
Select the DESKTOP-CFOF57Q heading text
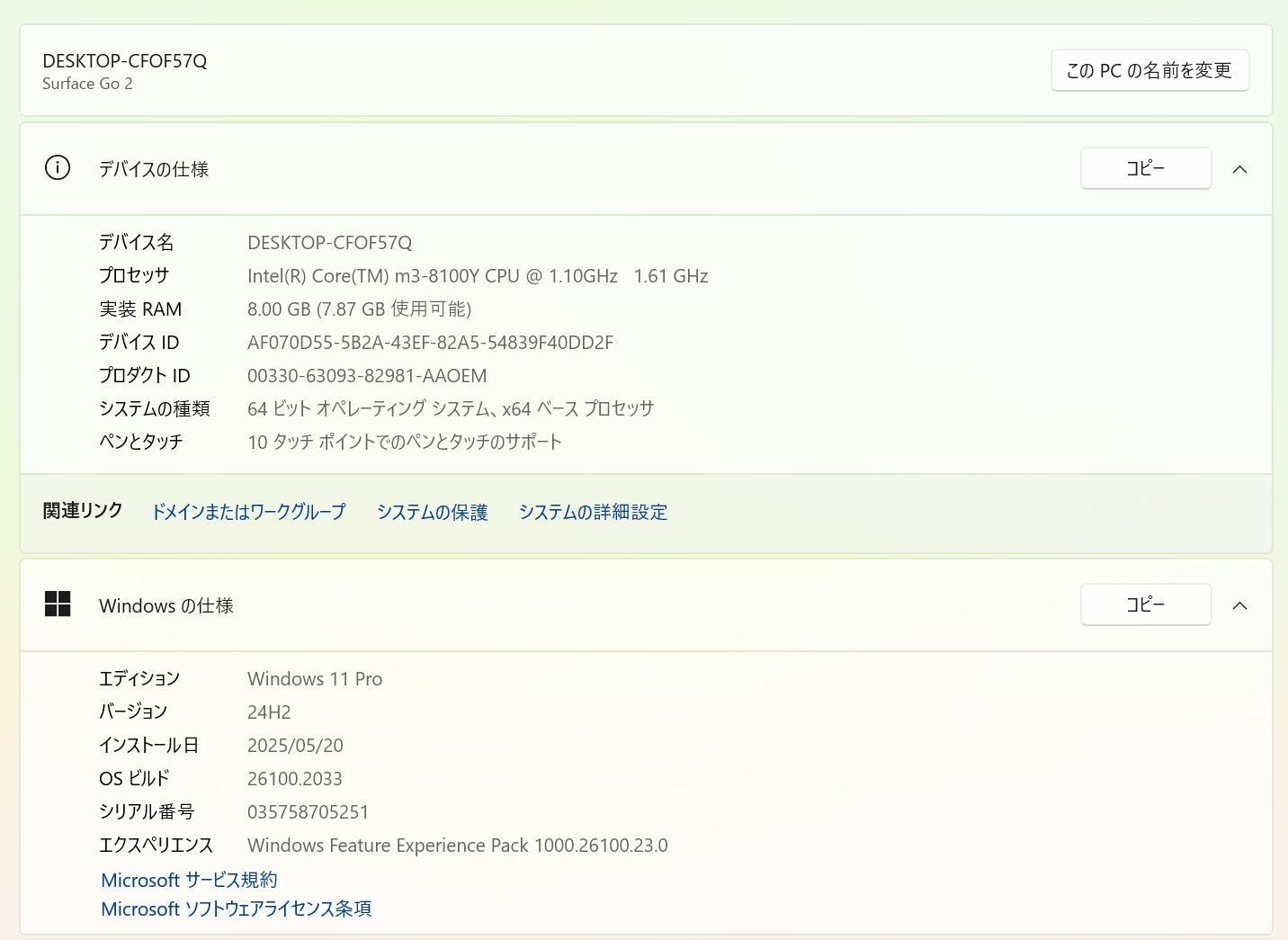[x=125, y=61]
